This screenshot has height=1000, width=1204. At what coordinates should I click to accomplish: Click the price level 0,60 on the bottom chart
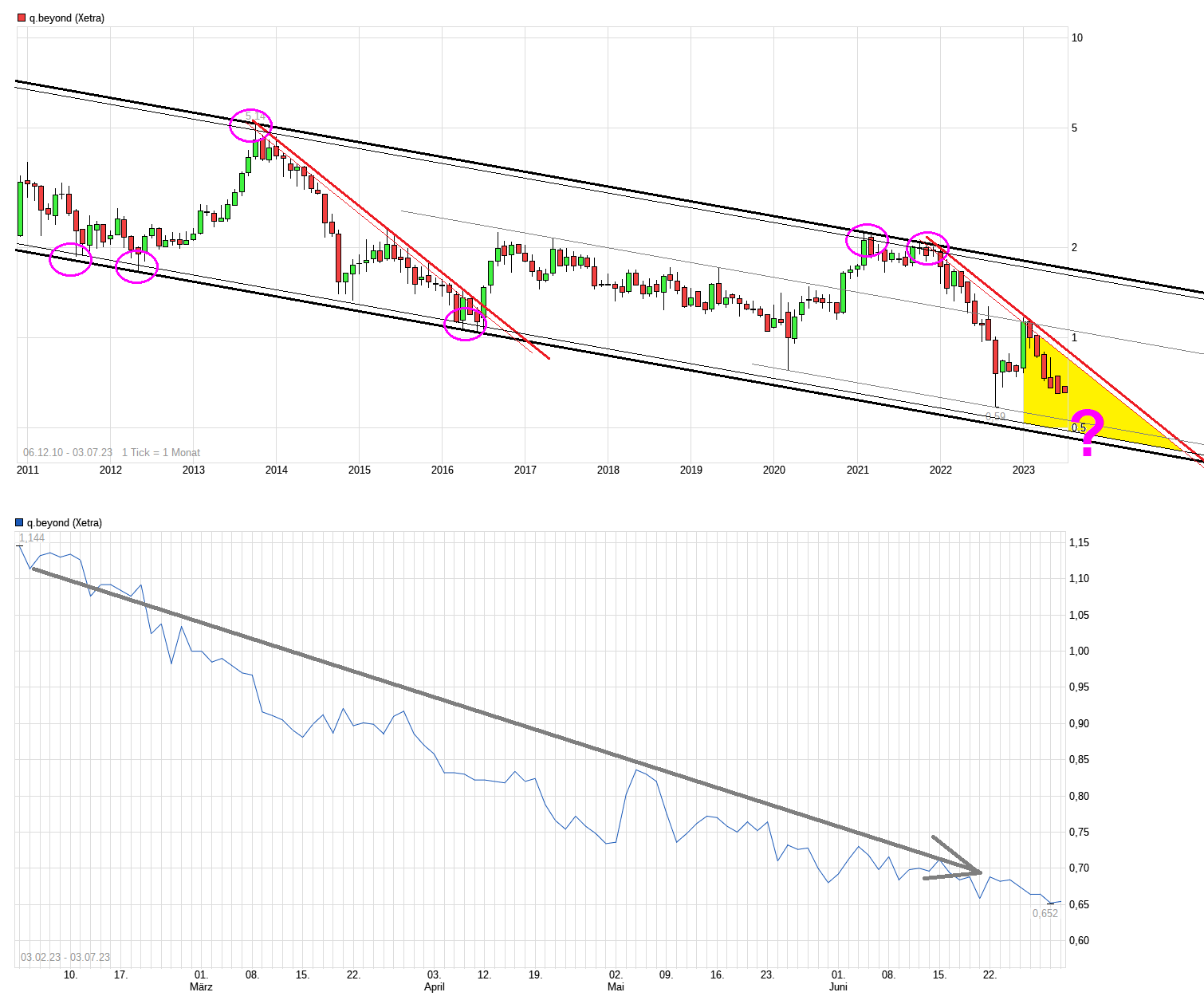1079,940
